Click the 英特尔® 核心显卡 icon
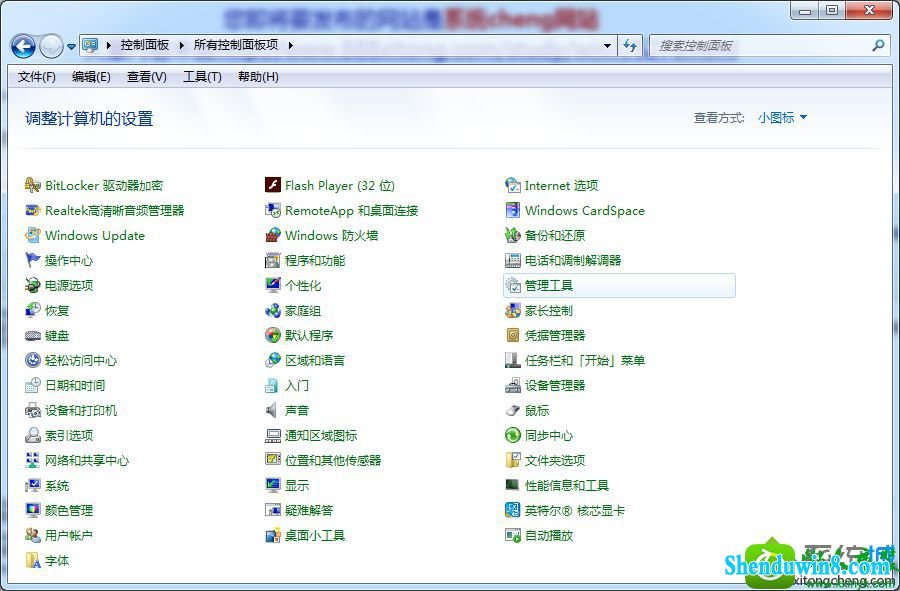This screenshot has height=591, width=900. (513, 510)
